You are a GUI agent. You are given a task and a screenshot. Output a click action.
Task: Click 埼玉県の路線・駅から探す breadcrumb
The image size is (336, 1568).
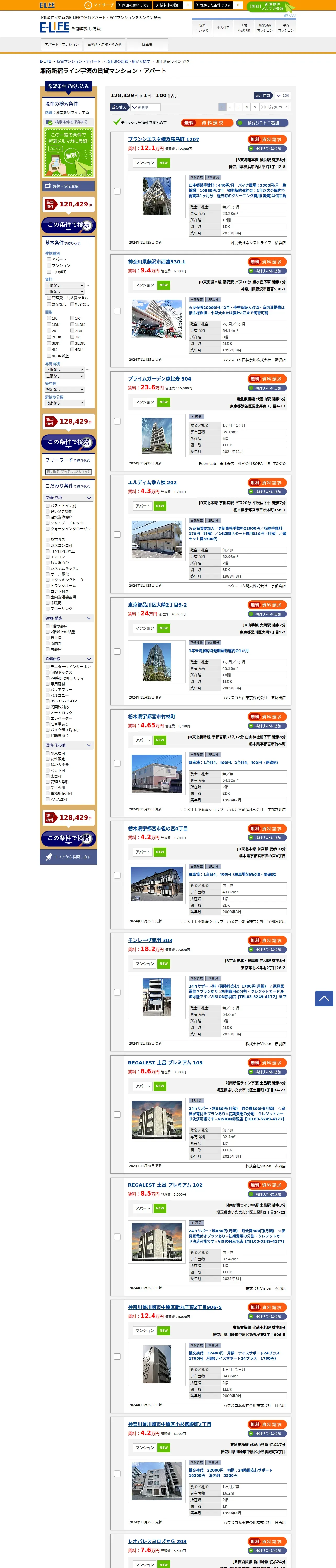pyautogui.click(x=128, y=61)
